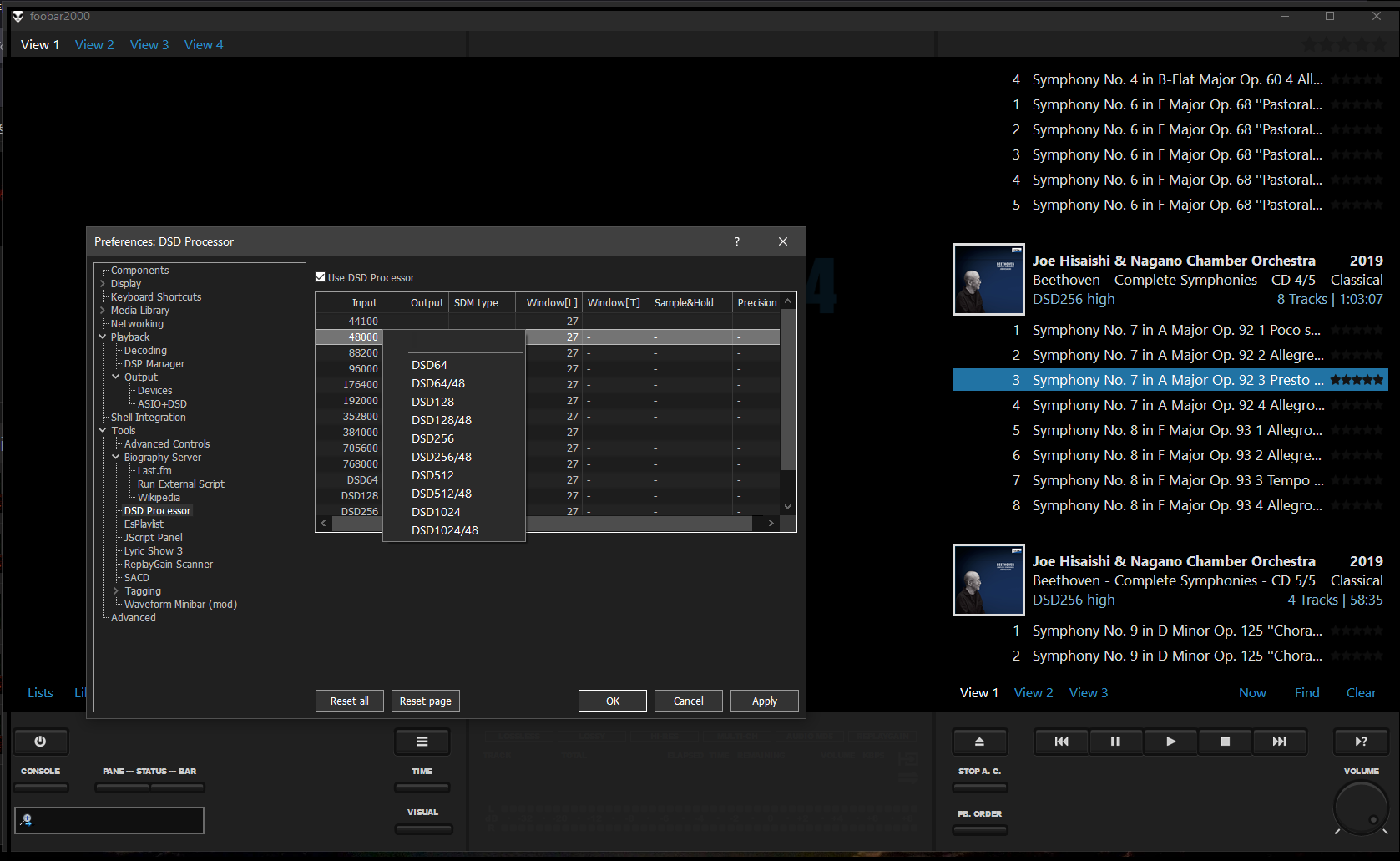Click the Reset page button
The height and width of the screenshot is (861, 1400).
[426, 701]
